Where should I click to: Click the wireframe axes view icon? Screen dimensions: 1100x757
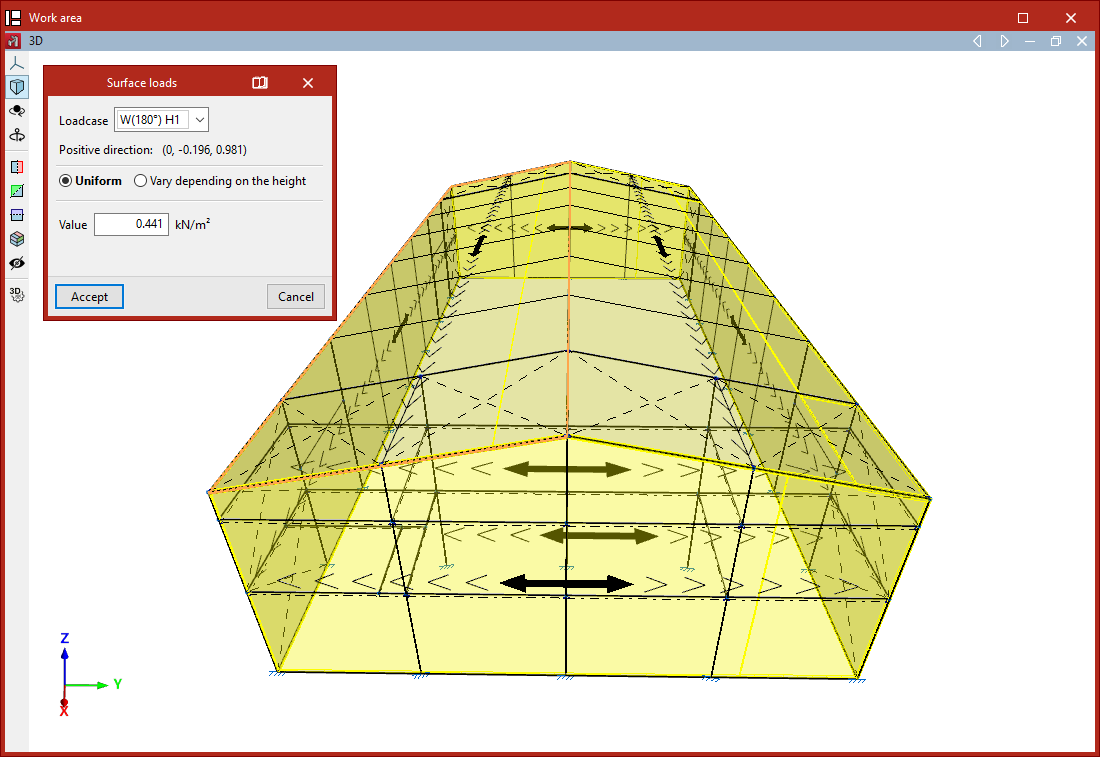click(x=17, y=63)
